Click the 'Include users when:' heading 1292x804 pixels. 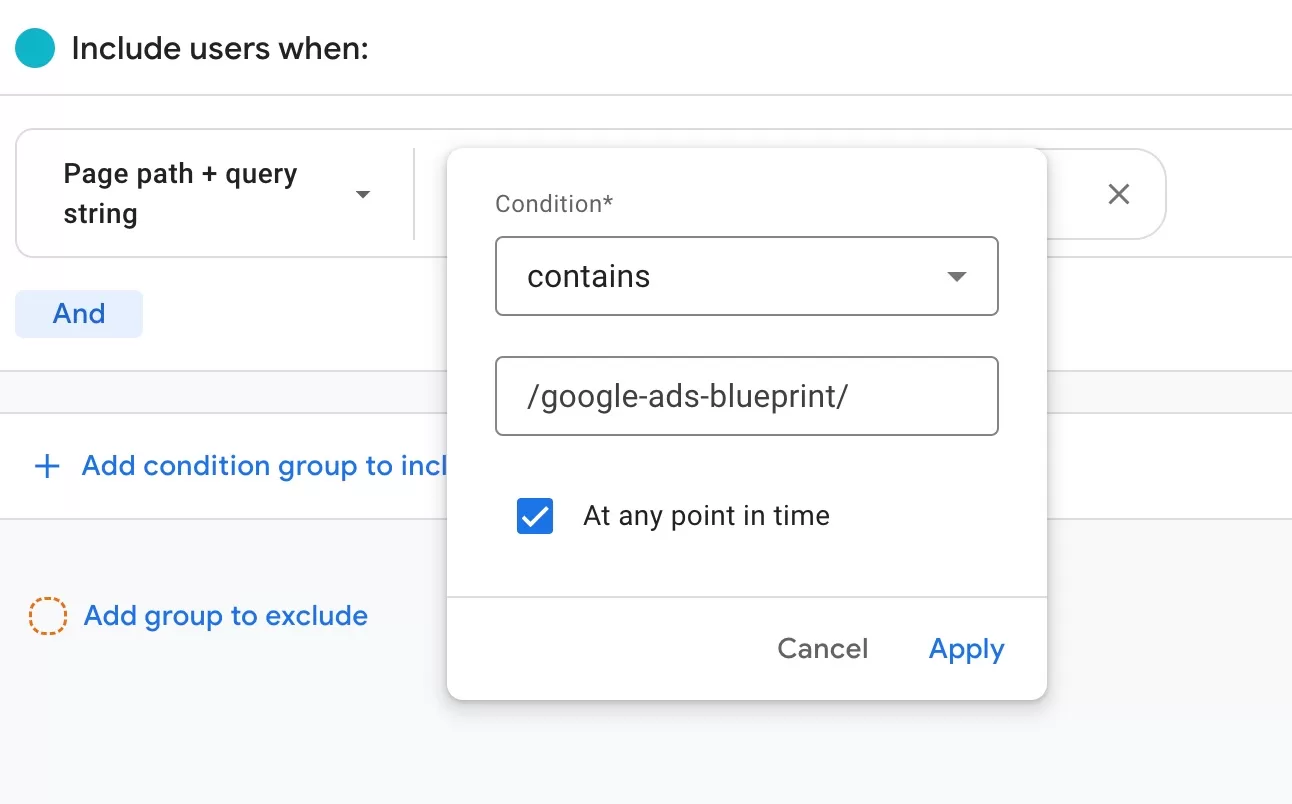point(220,49)
